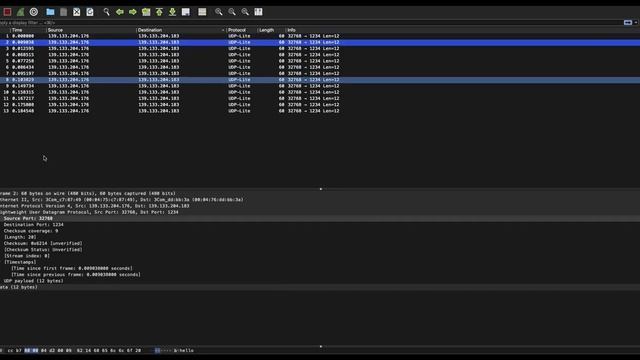Select Ethernet II line in details
Image resolution: width=640 pixels, height=360 pixels.
click(x=320, y=200)
